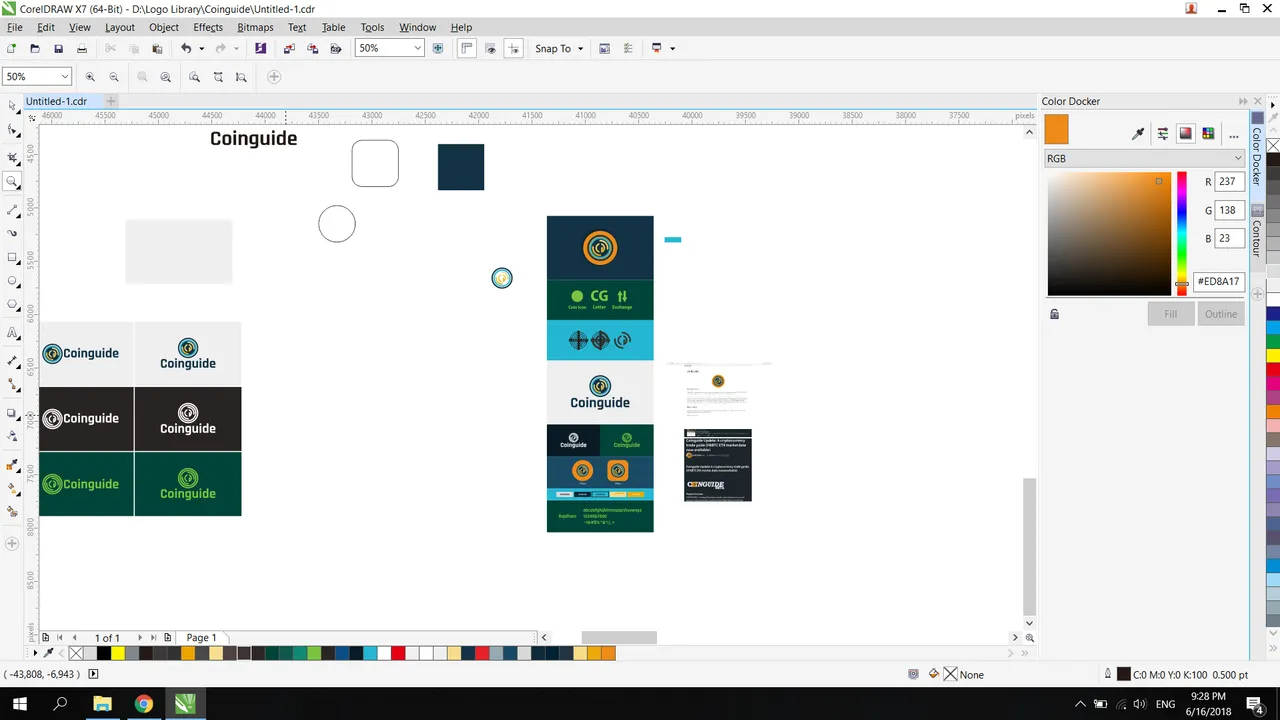Viewport: 1280px width, 720px height.
Task: Select the Connector tool
Action: (x=12, y=384)
